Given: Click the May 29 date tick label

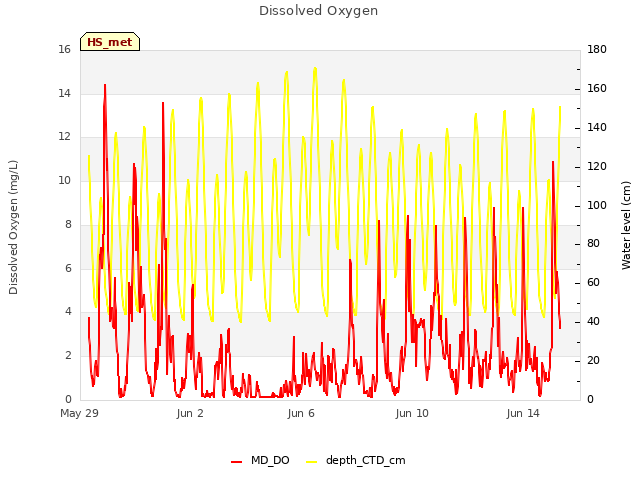Looking at the screenshot, I should (x=79, y=413).
